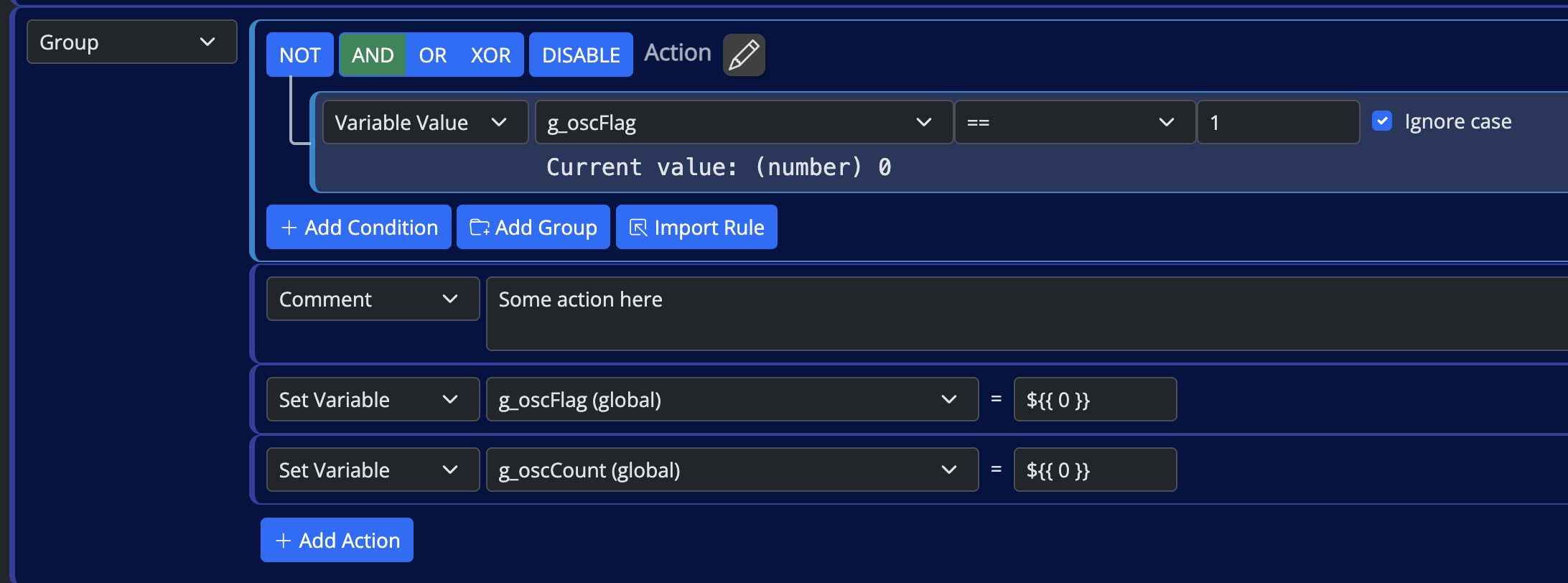Uncheck the Ignore case checkbox
This screenshot has height=583, width=1568.
pos(1381,121)
